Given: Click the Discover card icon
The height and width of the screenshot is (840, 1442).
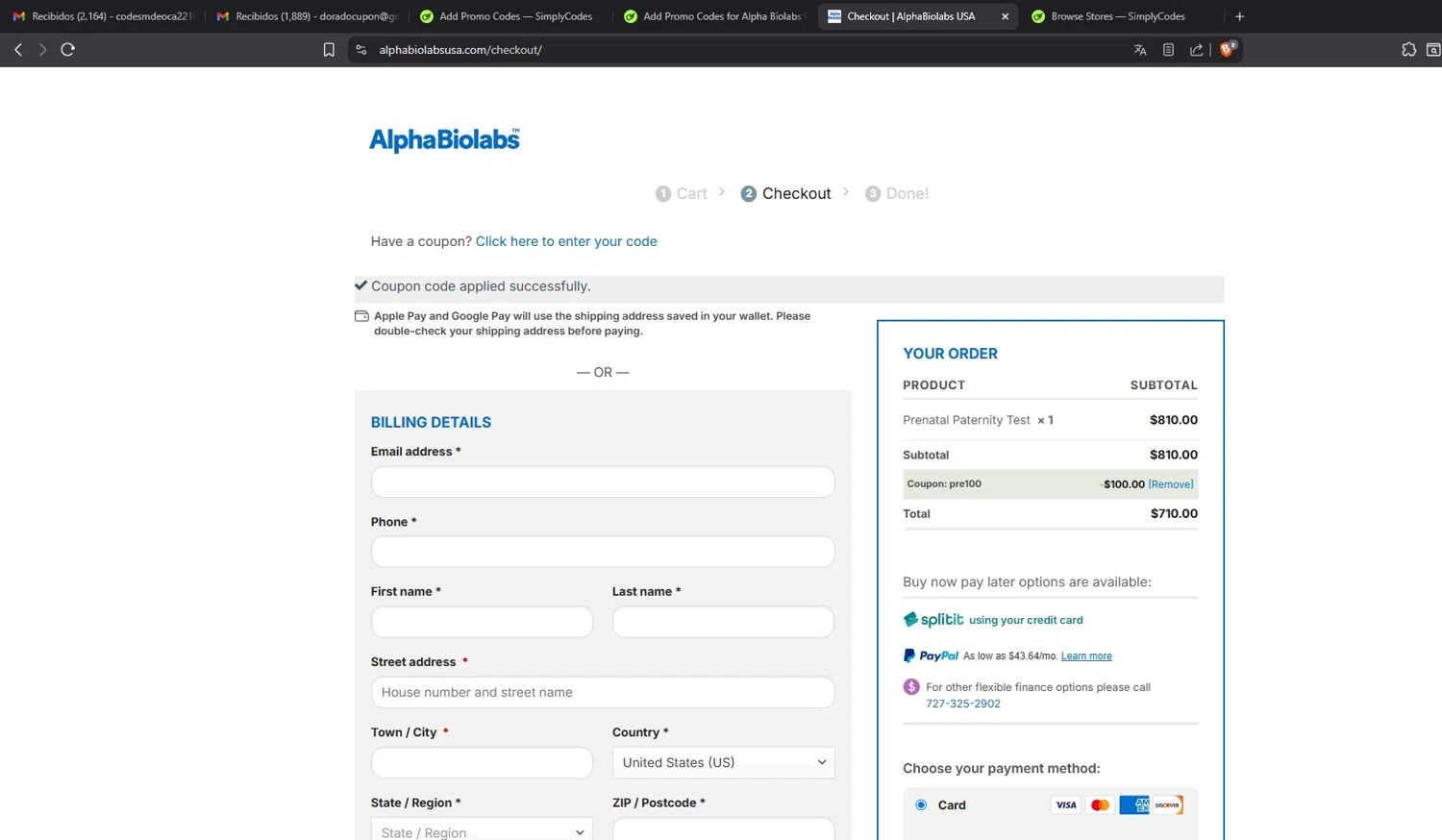Looking at the screenshot, I should [x=1168, y=805].
